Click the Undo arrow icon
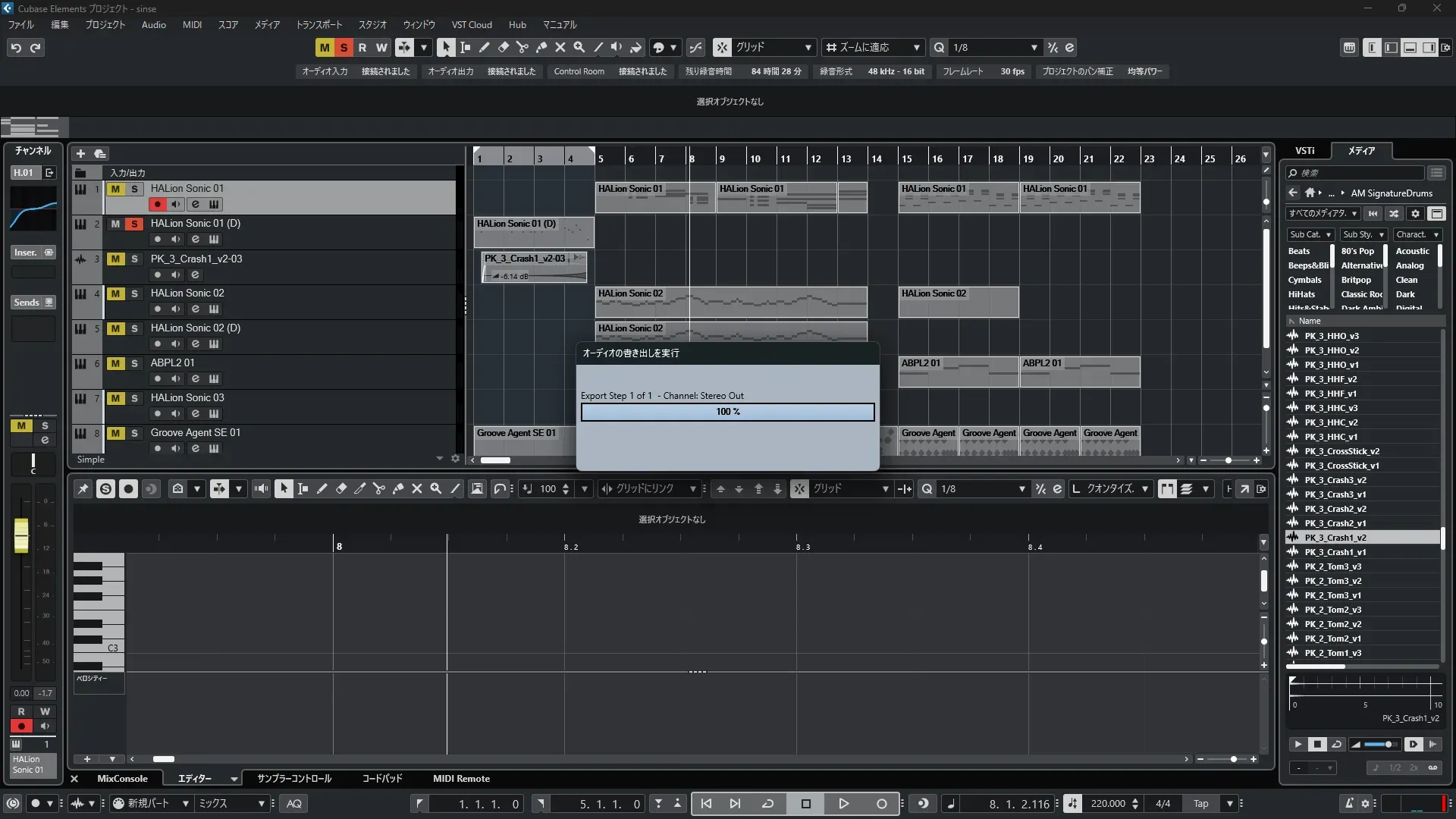The height and width of the screenshot is (819, 1456). coord(15,47)
